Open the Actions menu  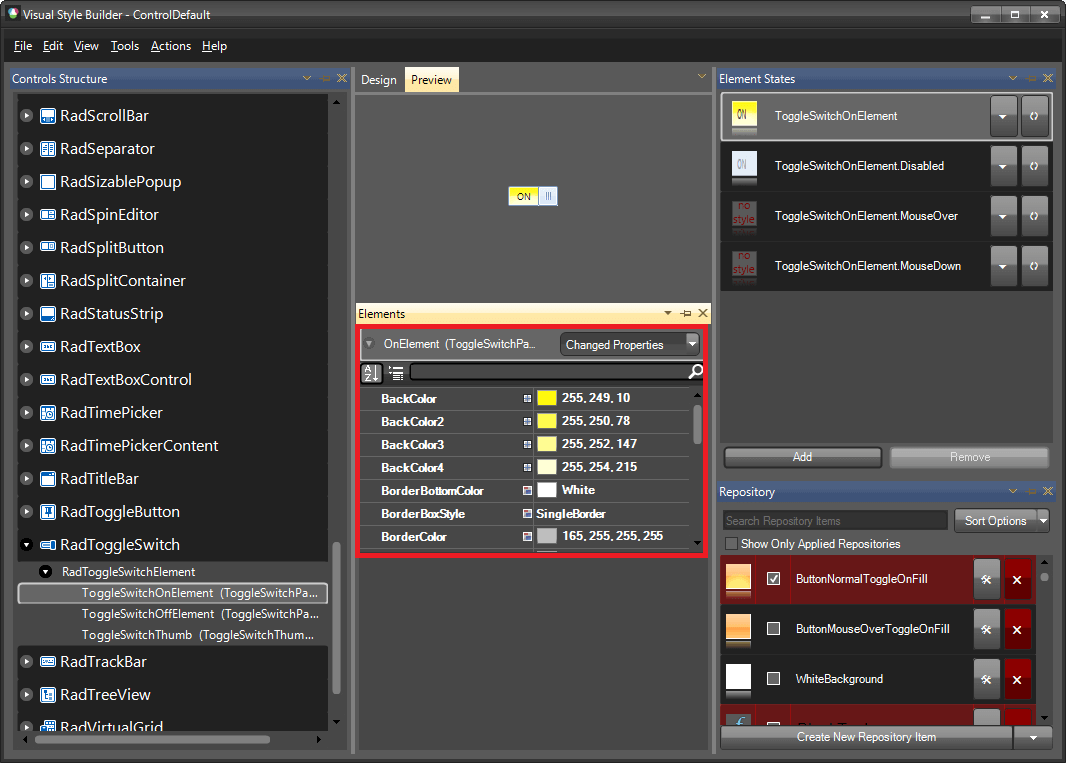[x=170, y=46]
